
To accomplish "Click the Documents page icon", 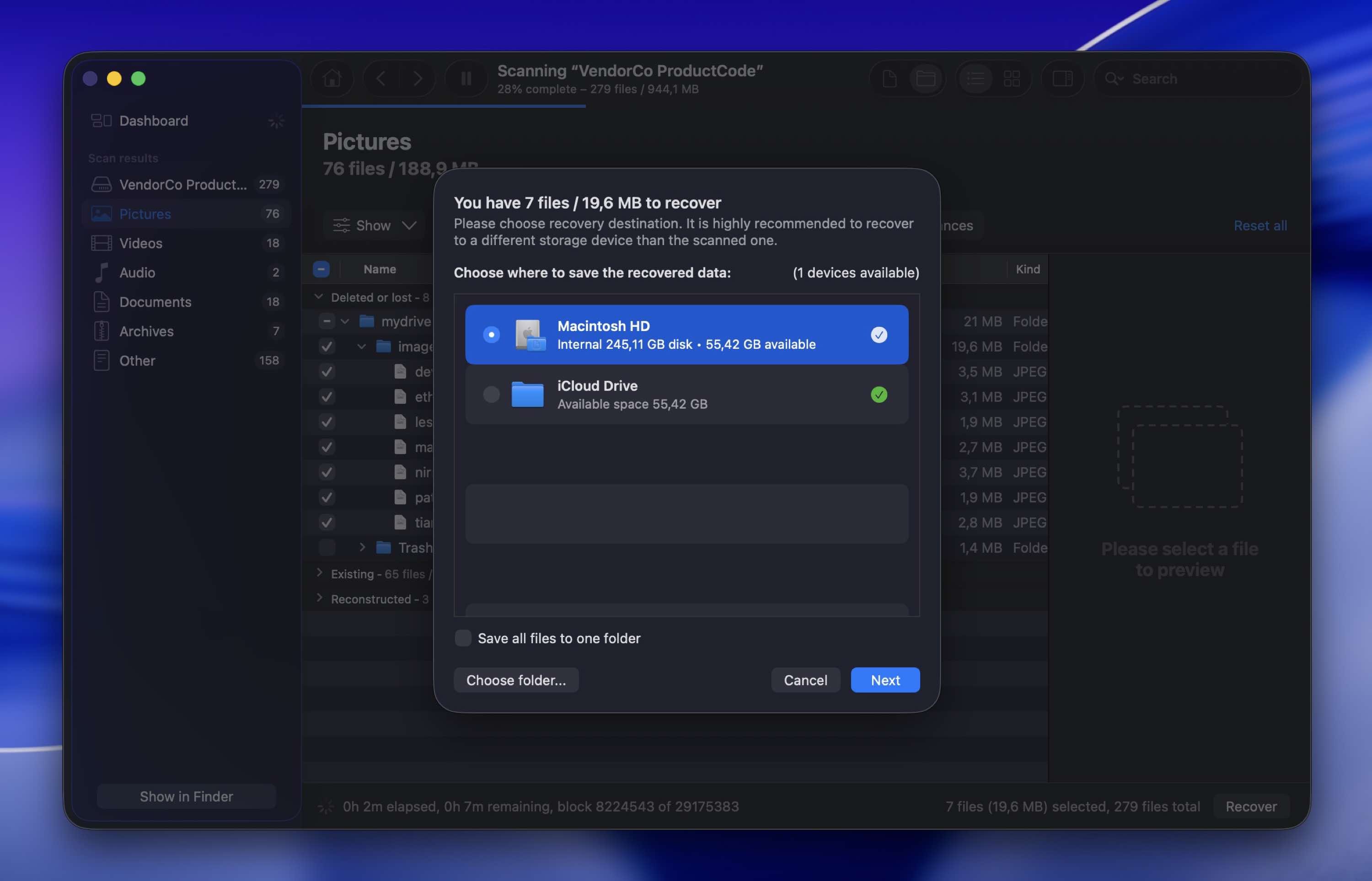I will click(x=101, y=301).
